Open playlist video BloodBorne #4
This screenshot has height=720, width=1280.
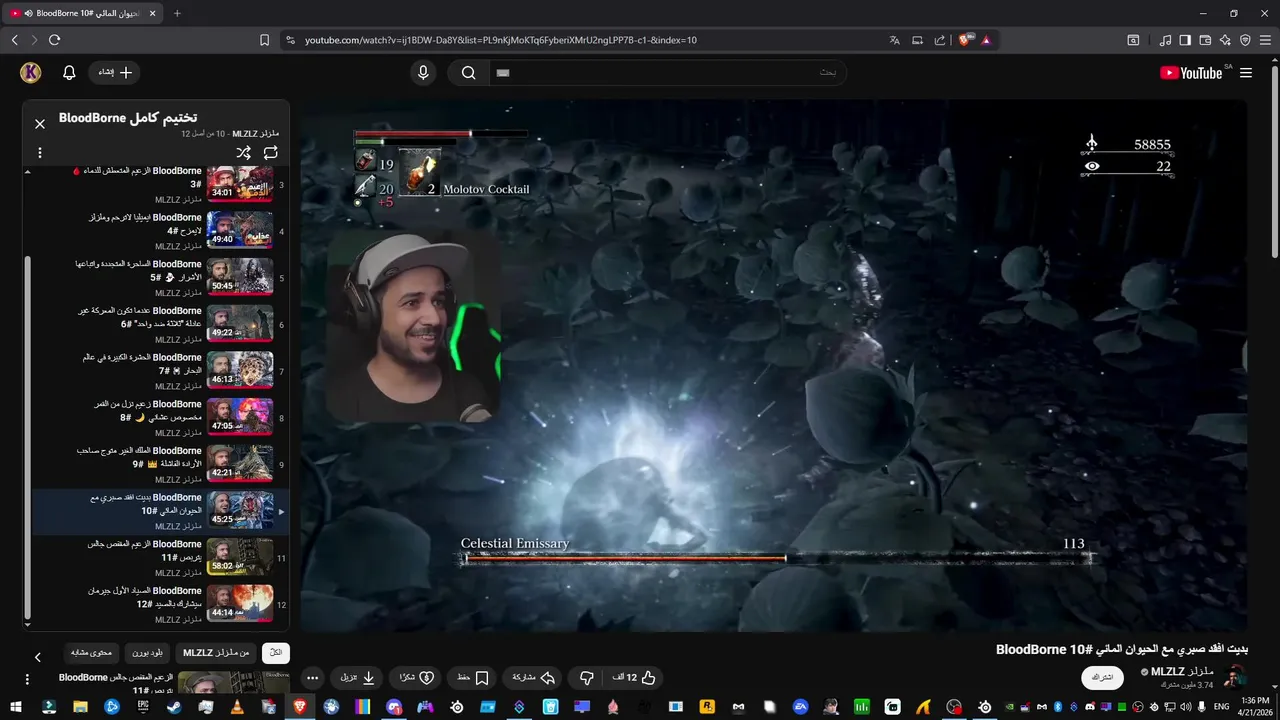point(160,231)
